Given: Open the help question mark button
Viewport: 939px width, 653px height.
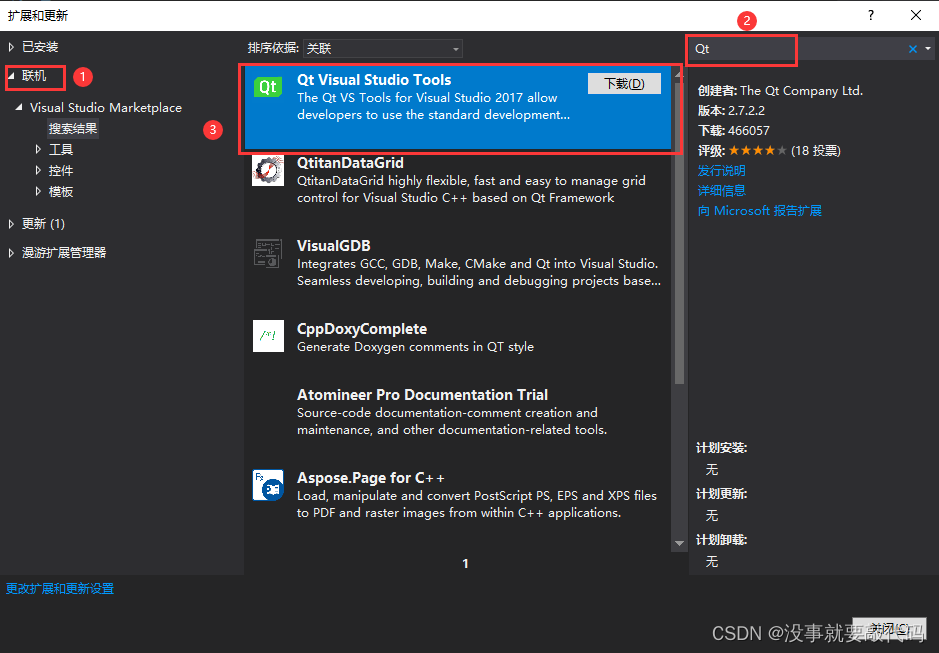Looking at the screenshot, I should coord(871,15).
